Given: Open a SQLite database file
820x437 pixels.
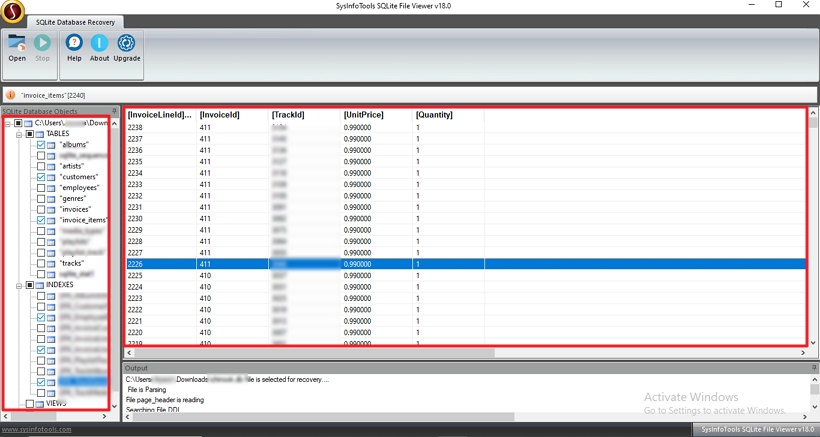Looking at the screenshot, I should [x=17, y=48].
